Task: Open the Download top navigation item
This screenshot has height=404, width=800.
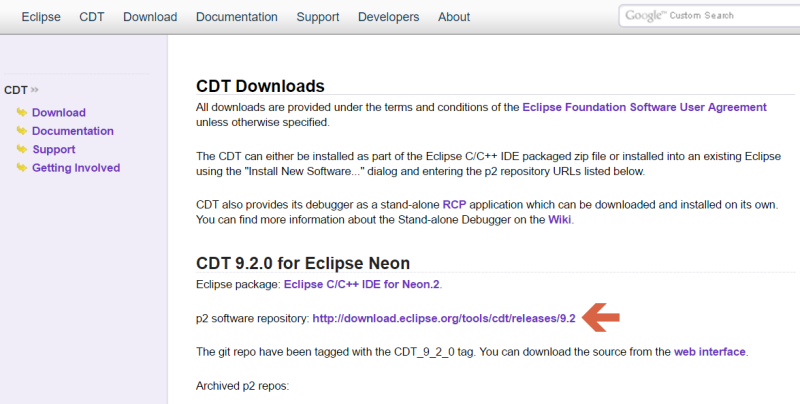Action: pyautogui.click(x=150, y=17)
